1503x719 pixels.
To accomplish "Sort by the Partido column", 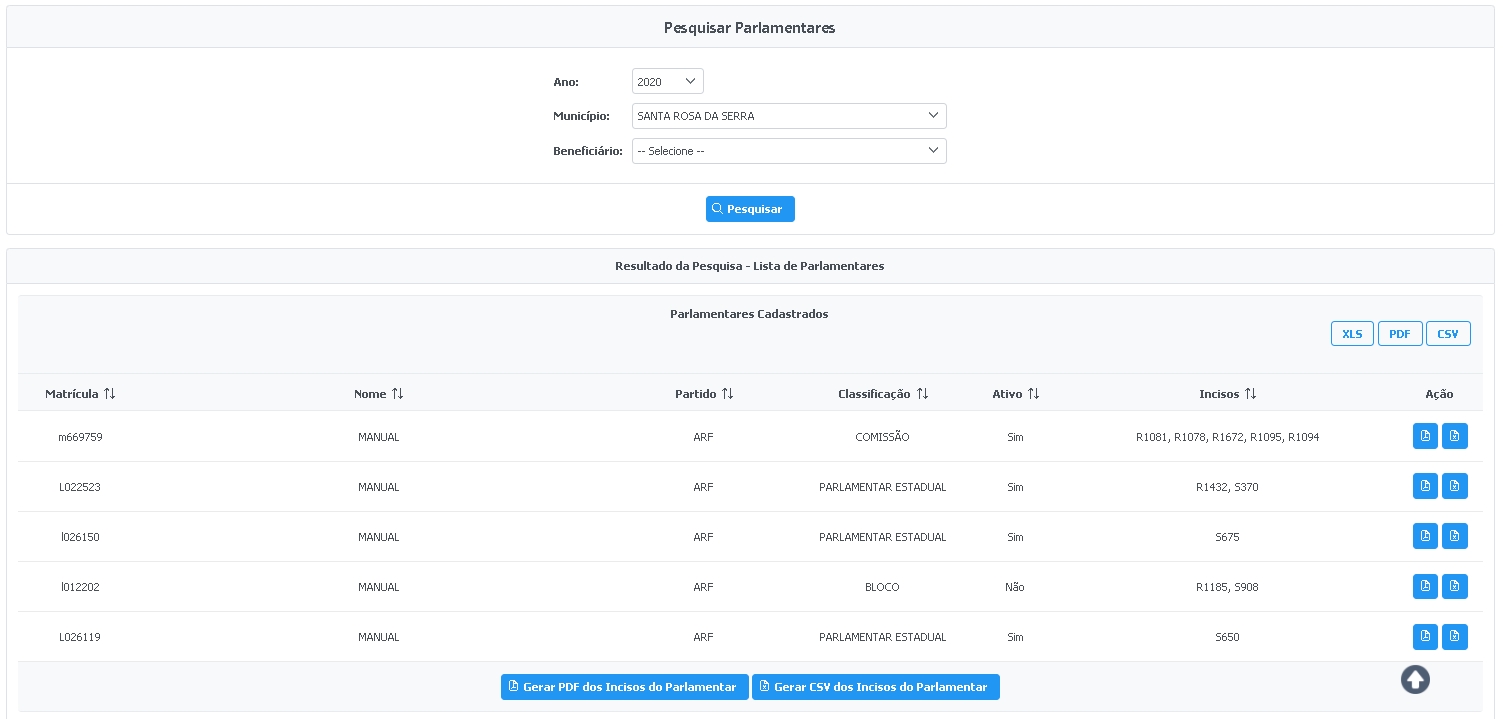I will coord(728,394).
